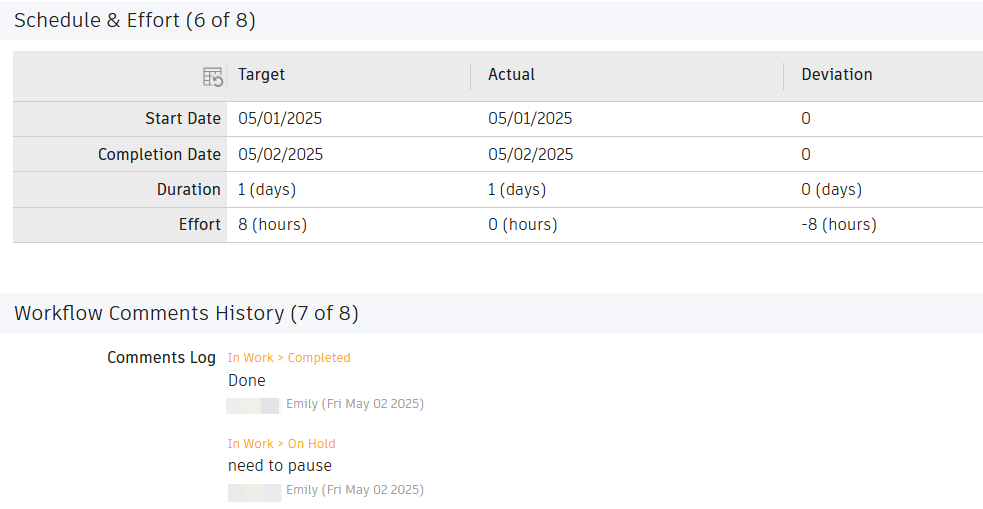
Task: Click the "need to pause" comment text
Action: [280, 466]
